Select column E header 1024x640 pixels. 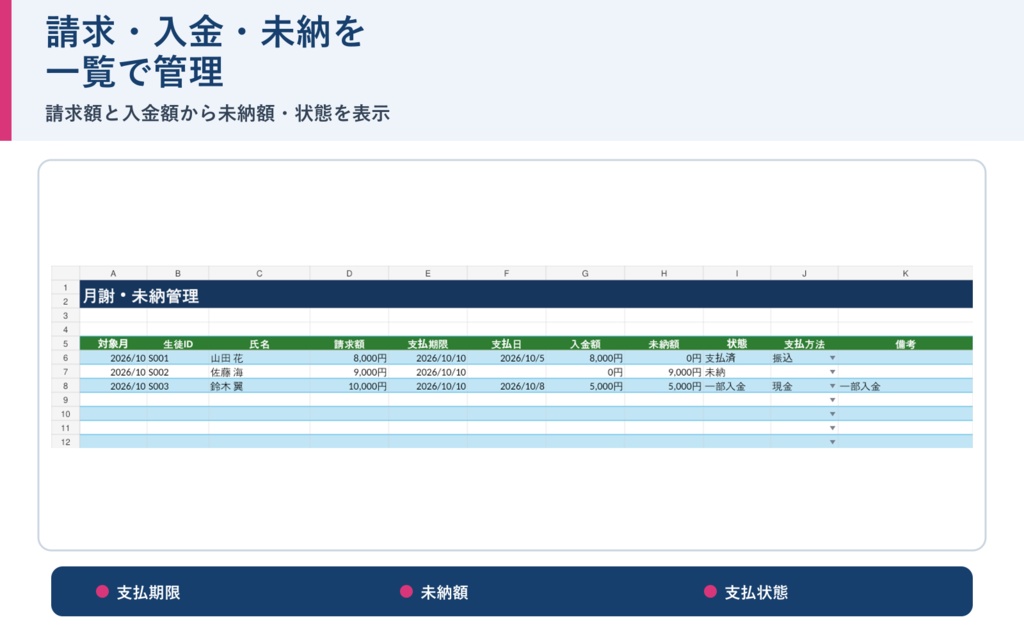[x=428, y=274]
